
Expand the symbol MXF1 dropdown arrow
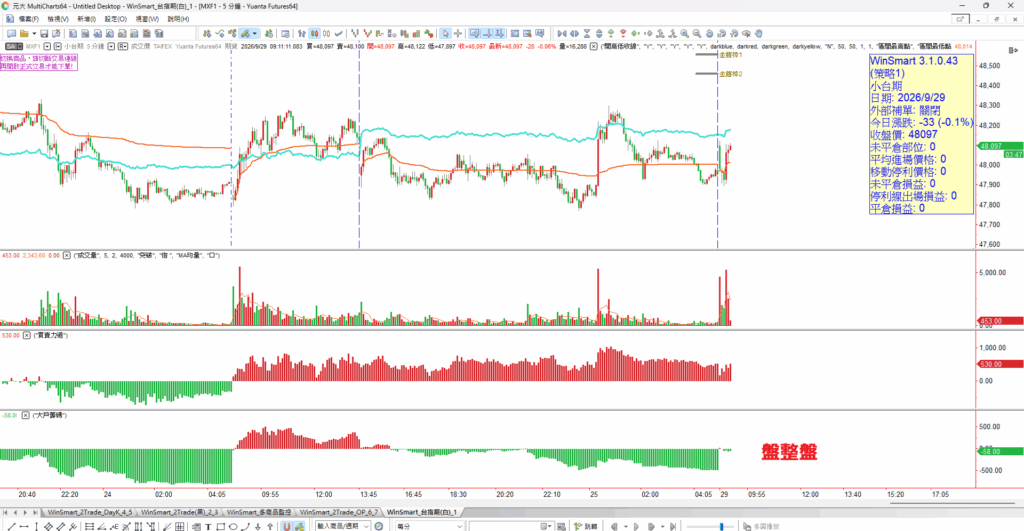pyautogui.click(x=47, y=46)
